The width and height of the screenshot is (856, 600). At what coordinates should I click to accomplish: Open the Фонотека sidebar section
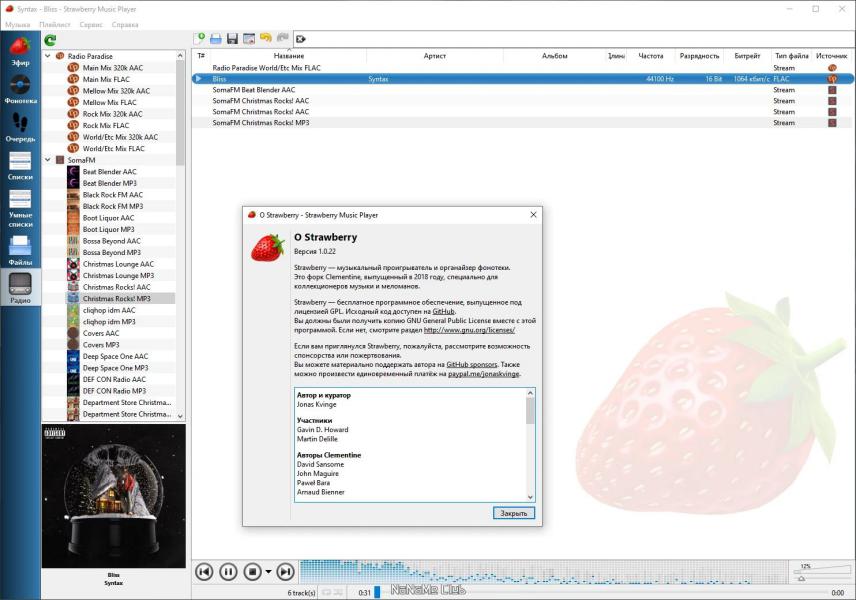point(20,89)
